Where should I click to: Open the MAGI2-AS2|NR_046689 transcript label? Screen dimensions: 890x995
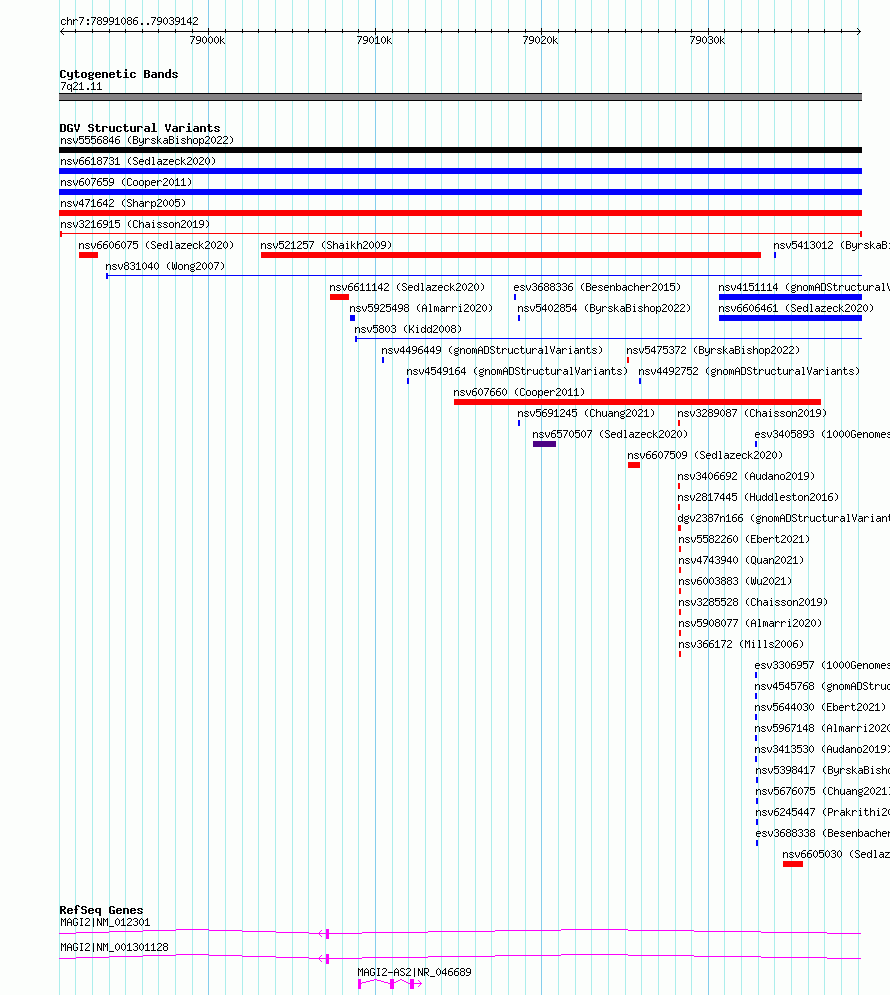[414, 972]
